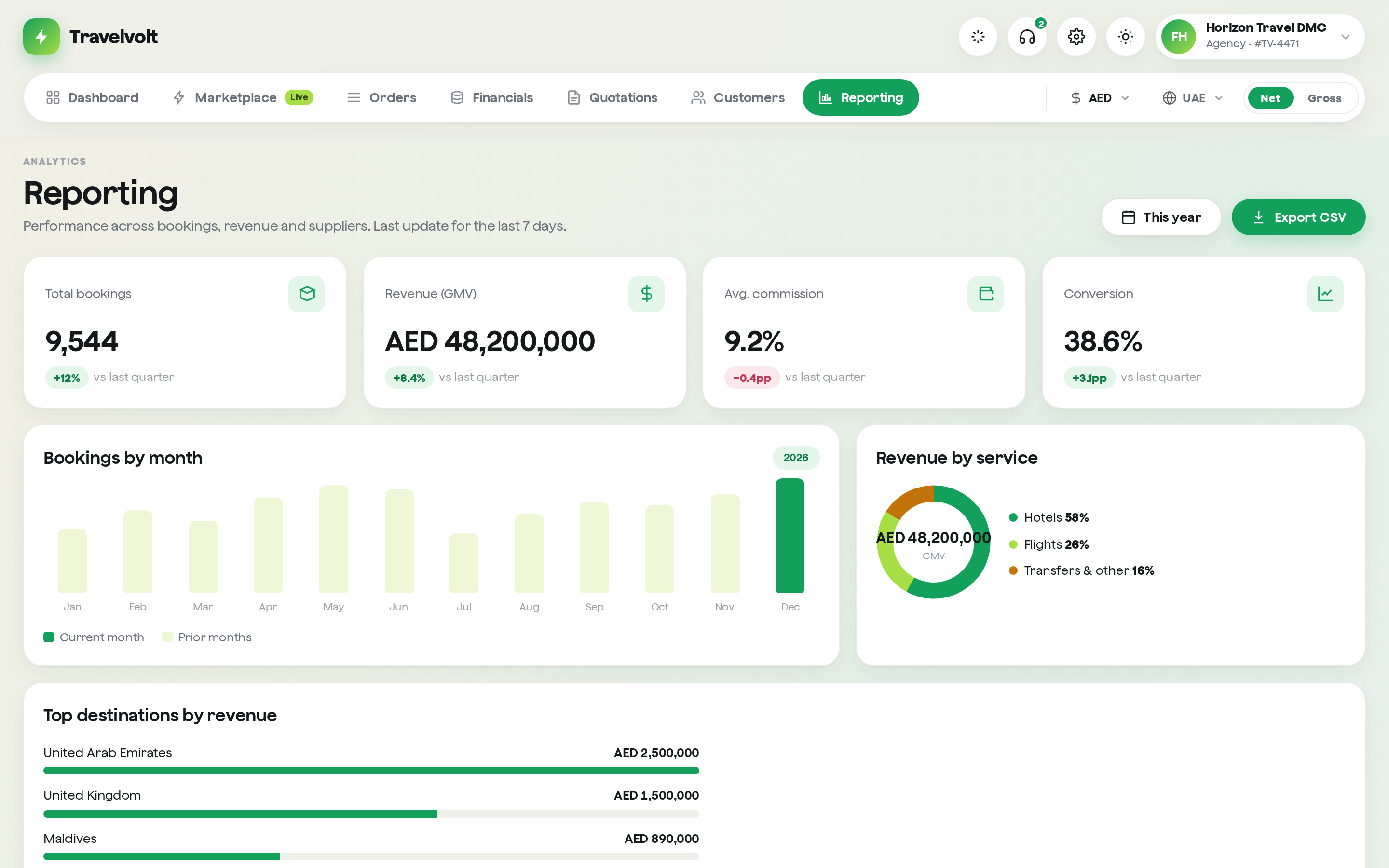This screenshot has width=1389, height=868.
Task: Click the Prior months legend swatch
Action: click(x=168, y=637)
